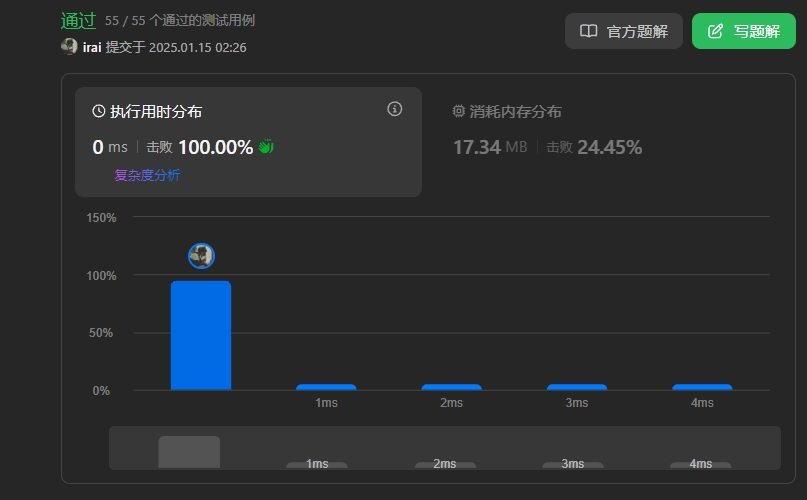Select the 执行用时分布 runtime distribution card
The image size is (807, 500).
tap(249, 142)
